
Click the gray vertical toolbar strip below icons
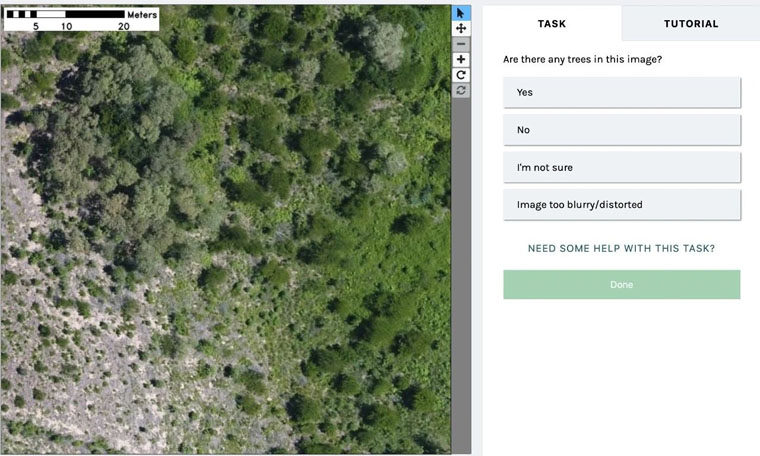pos(461,280)
